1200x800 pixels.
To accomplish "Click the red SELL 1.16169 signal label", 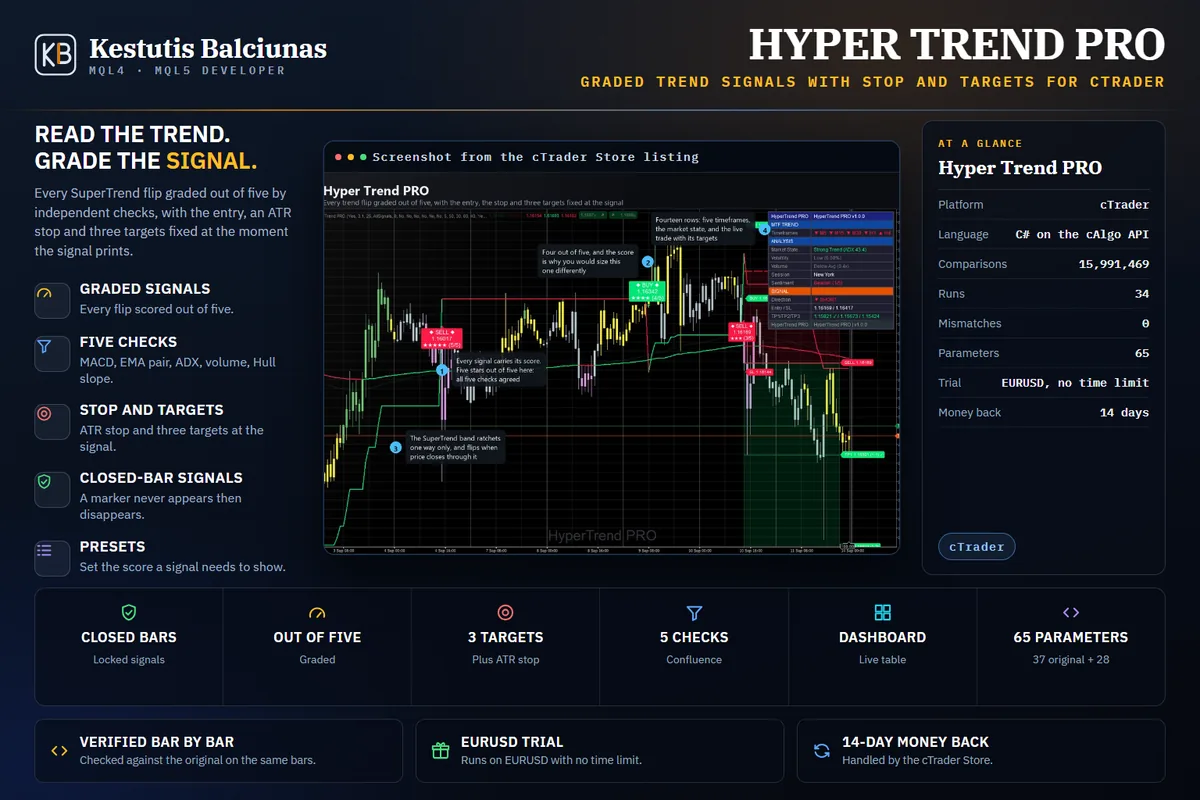I will (x=741, y=333).
